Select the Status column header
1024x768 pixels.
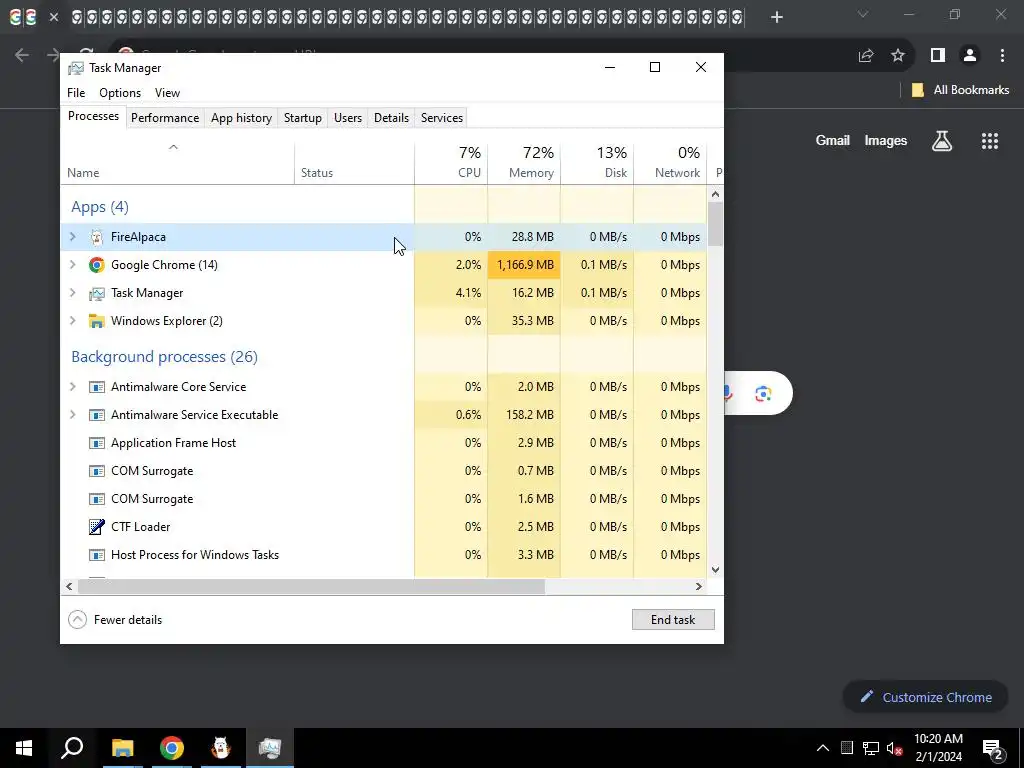pyautogui.click(x=355, y=162)
